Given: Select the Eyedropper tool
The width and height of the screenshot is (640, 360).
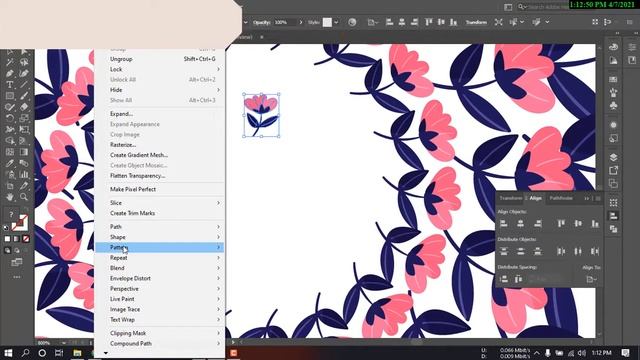Looking at the screenshot, I should point(9,163).
